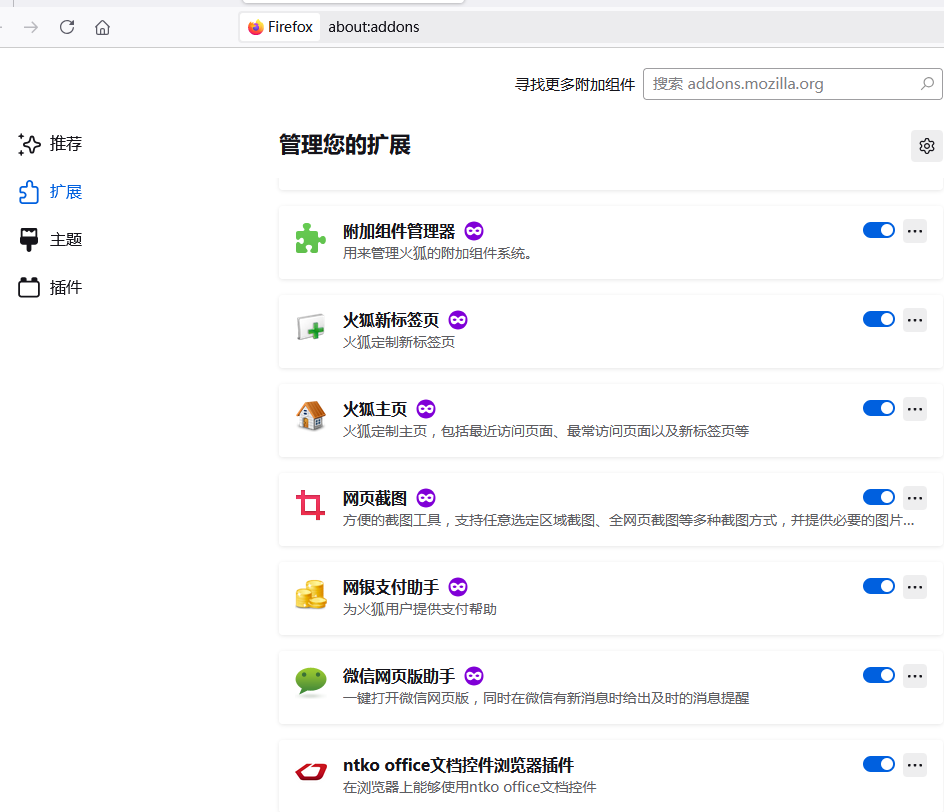This screenshot has width=944, height=812.
Task: Click the Firefox logo in address bar
Action: coord(254,27)
